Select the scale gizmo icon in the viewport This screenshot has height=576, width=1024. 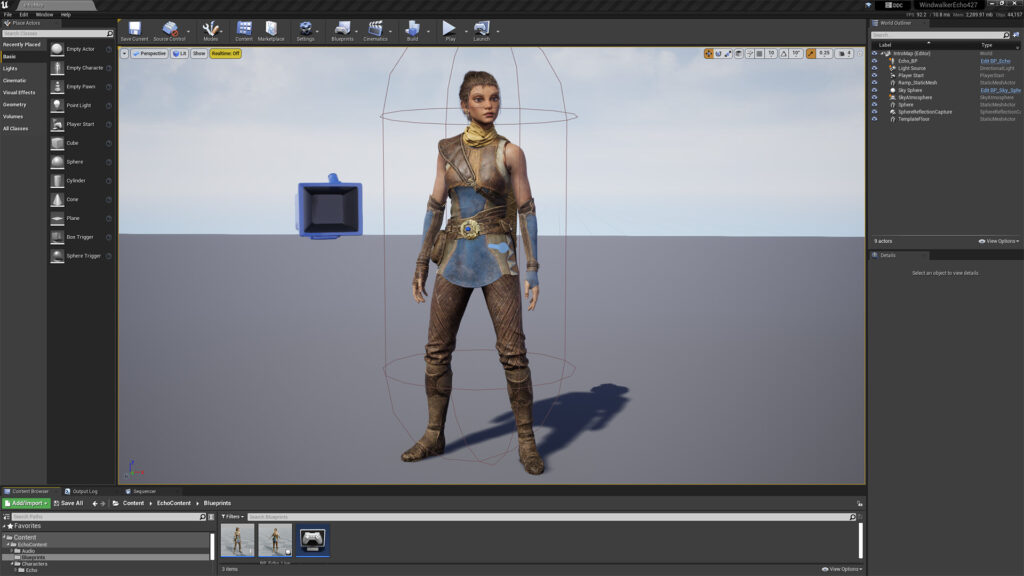tap(728, 54)
